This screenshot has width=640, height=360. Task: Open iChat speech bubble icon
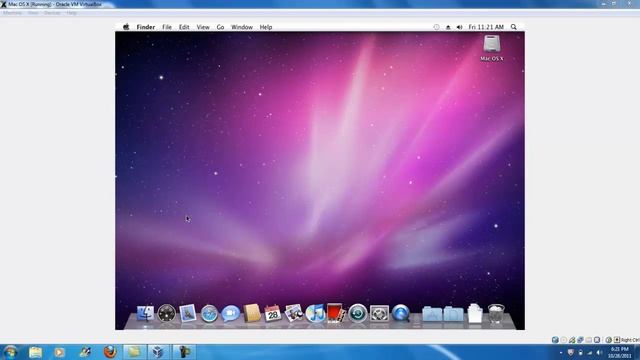coord(230,313)
